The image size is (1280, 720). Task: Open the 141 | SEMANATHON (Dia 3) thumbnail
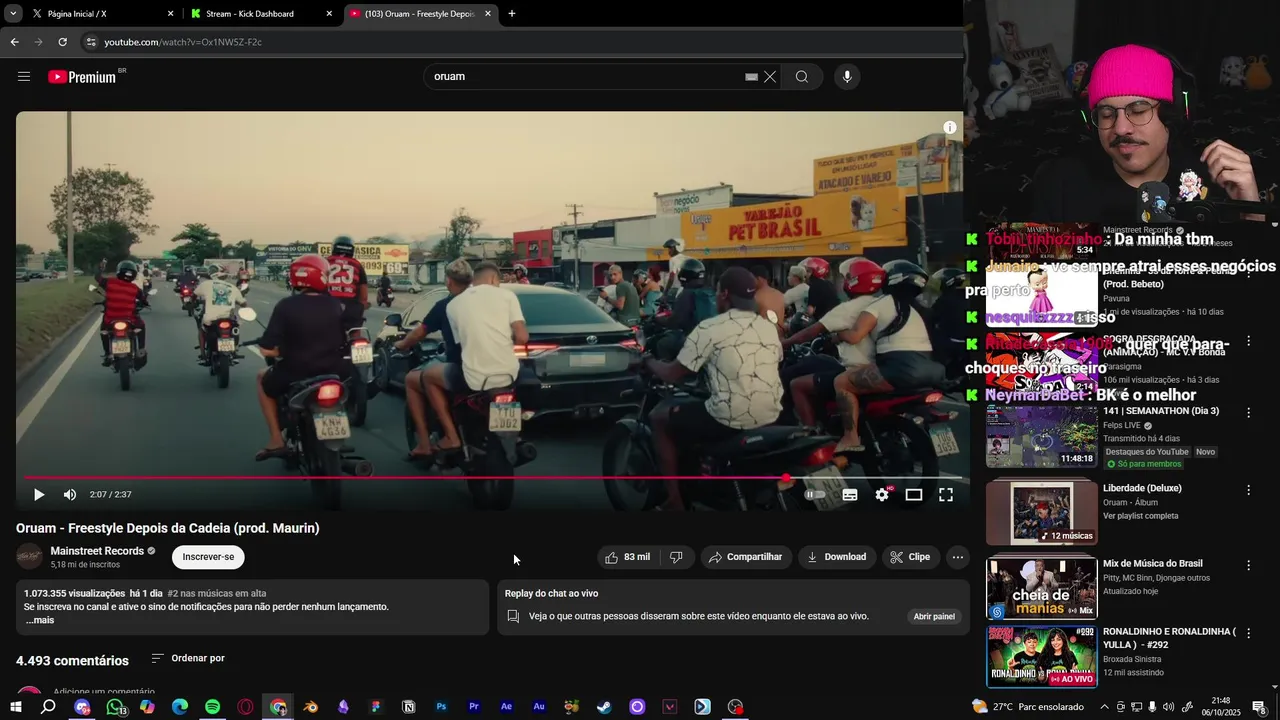point(1042,436)
